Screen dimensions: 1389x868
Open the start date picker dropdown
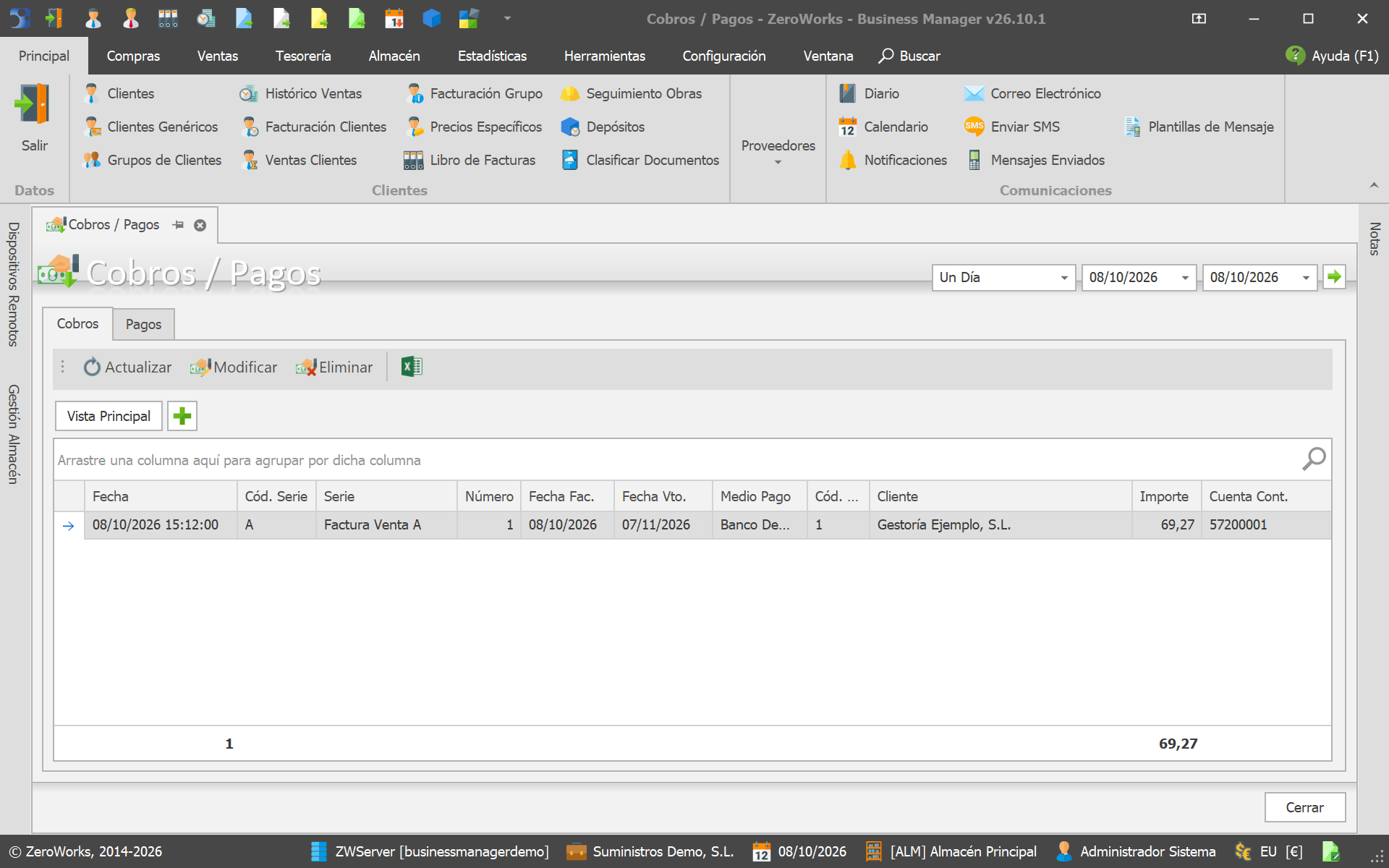(x=1185, y=278)
